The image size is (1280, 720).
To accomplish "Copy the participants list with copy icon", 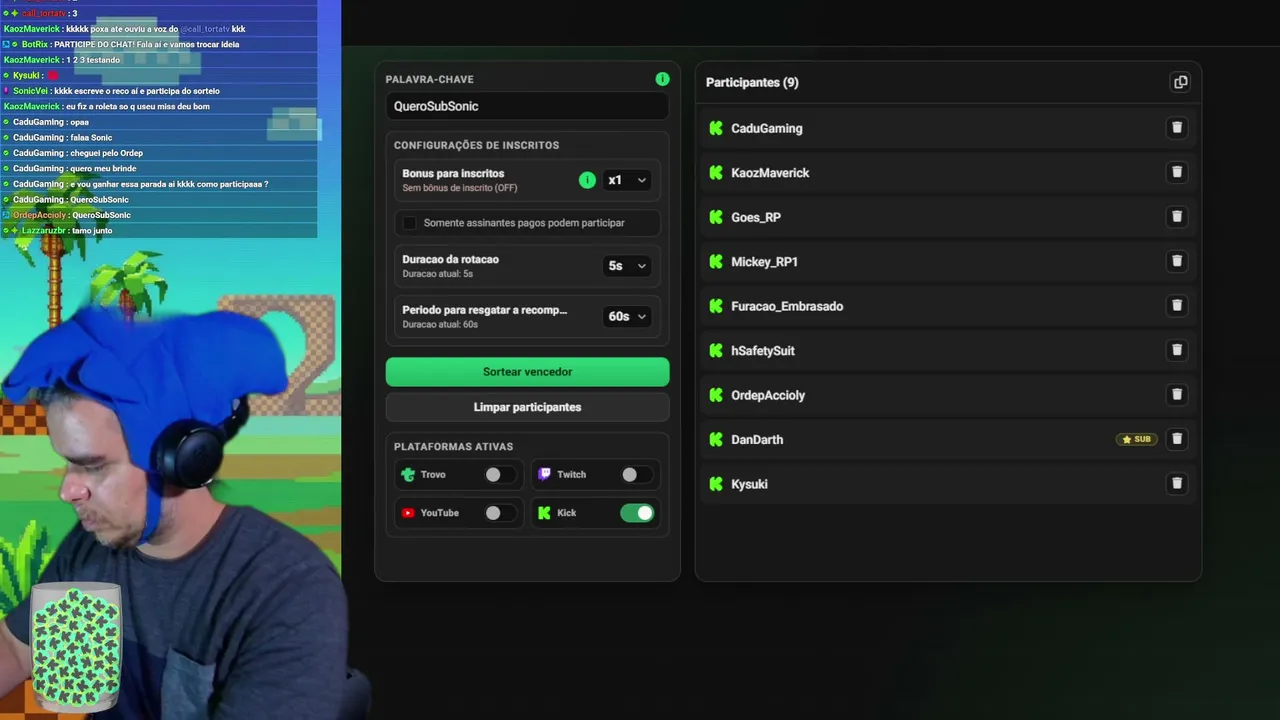I will [x=1180, y=82].
